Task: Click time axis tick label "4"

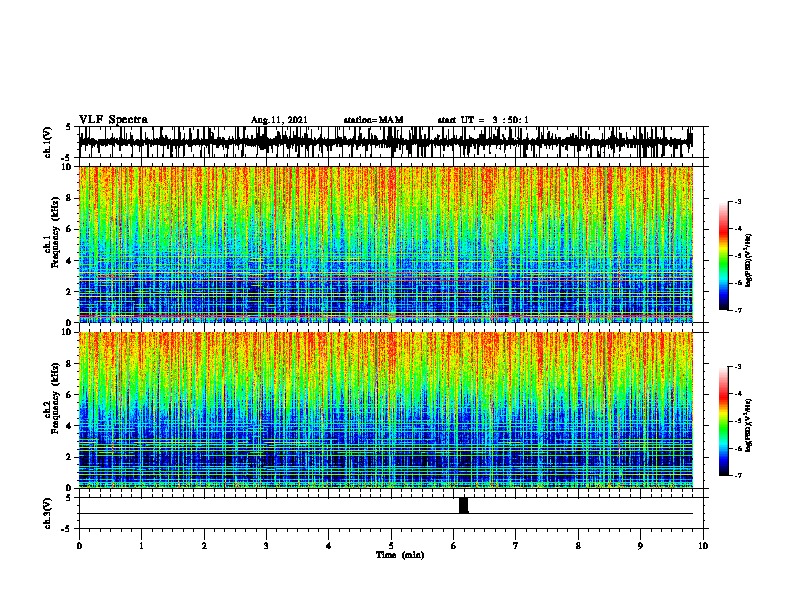Action: pos(329,546)
